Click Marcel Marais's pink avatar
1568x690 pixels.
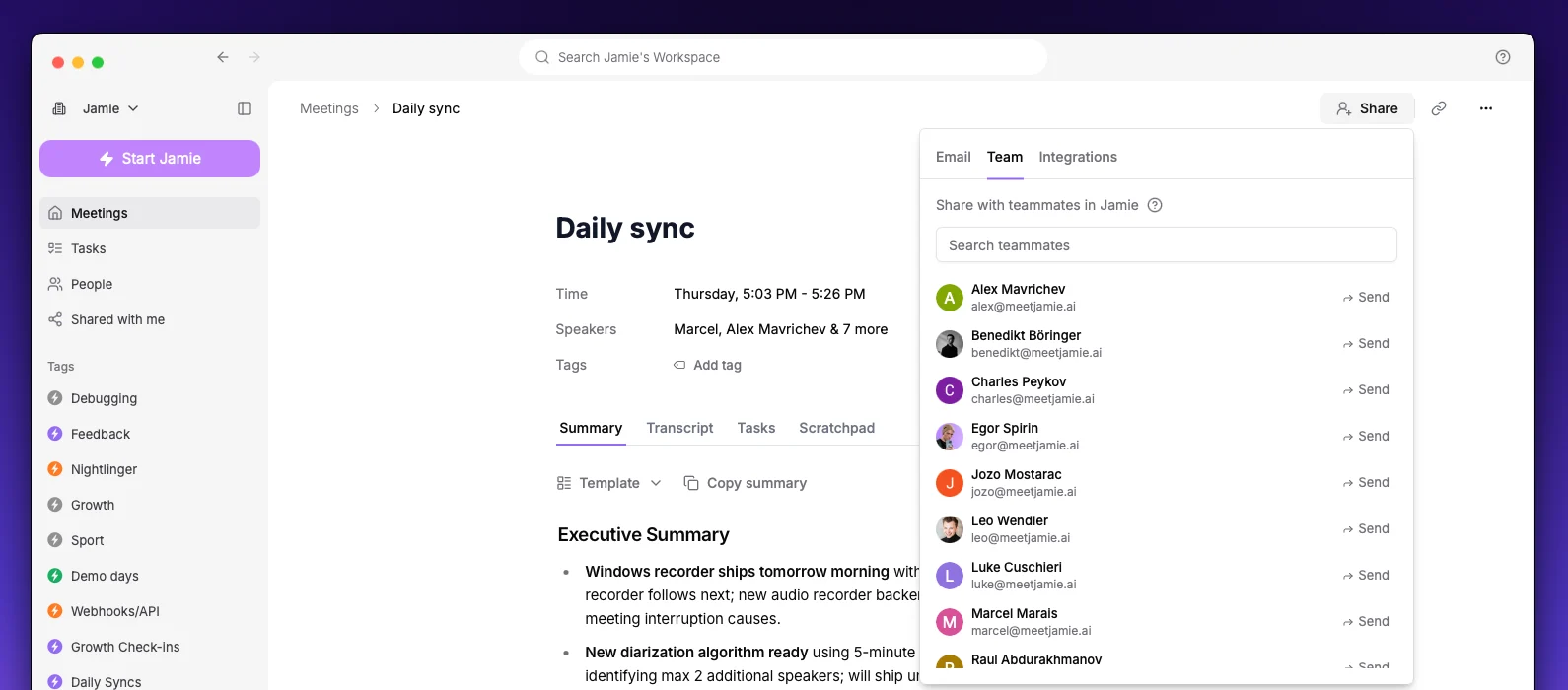[950, 622]
